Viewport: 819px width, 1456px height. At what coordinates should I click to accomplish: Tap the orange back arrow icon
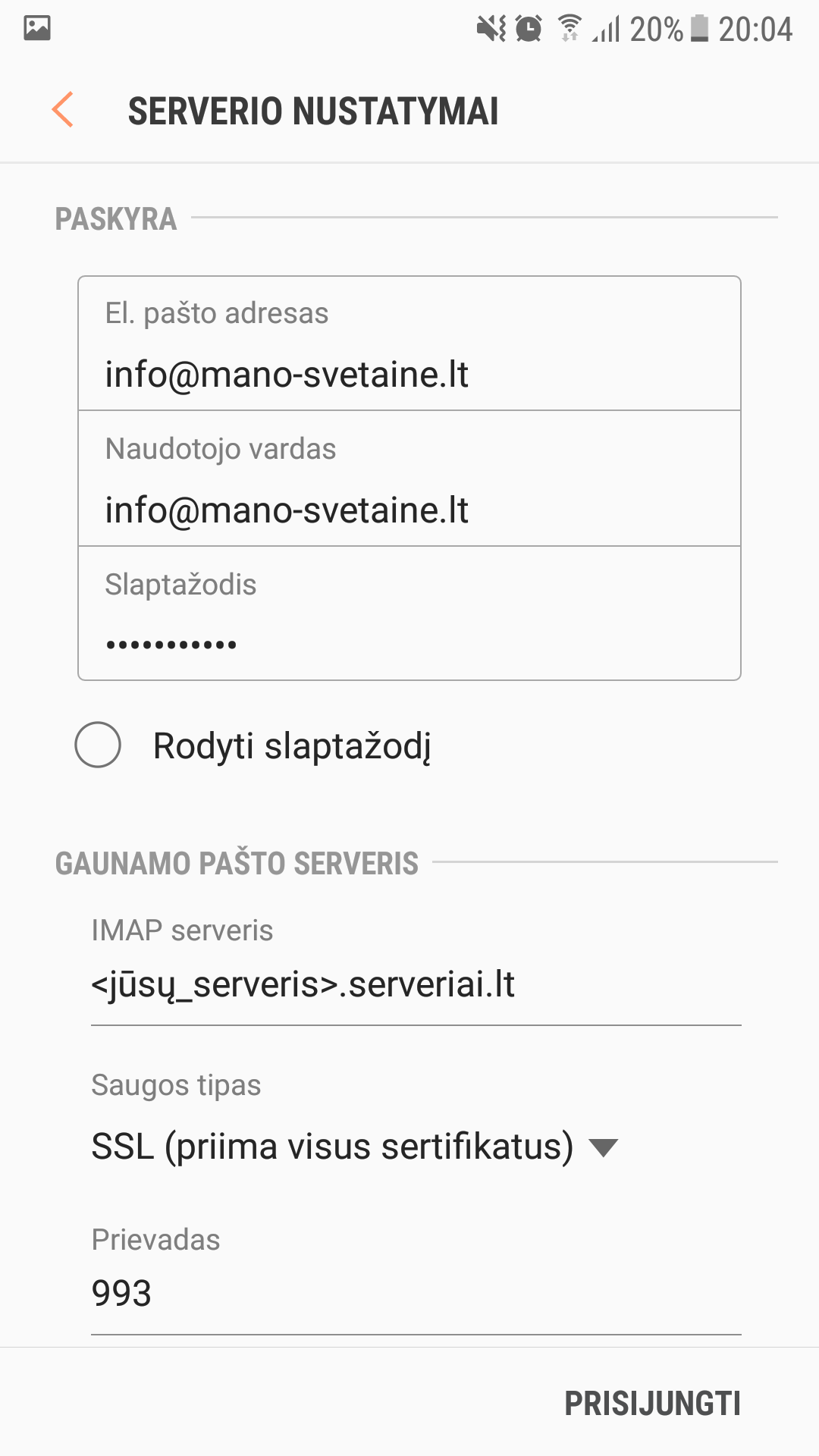[x=63, y=110]
